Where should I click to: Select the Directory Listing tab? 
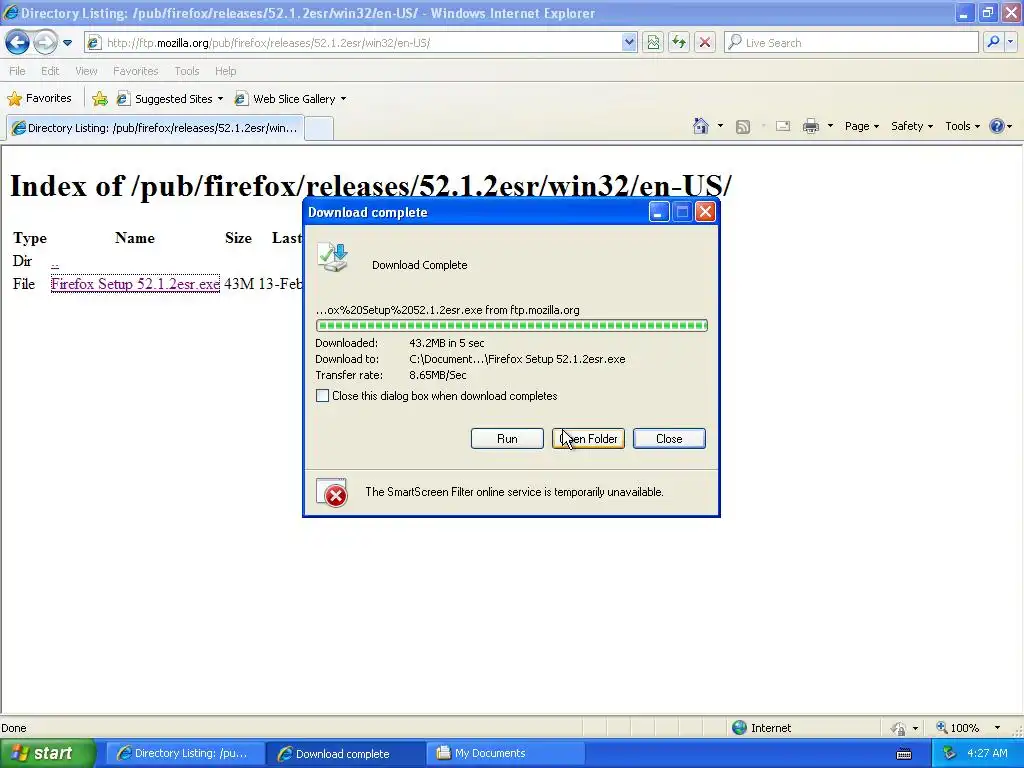(155, 128)
